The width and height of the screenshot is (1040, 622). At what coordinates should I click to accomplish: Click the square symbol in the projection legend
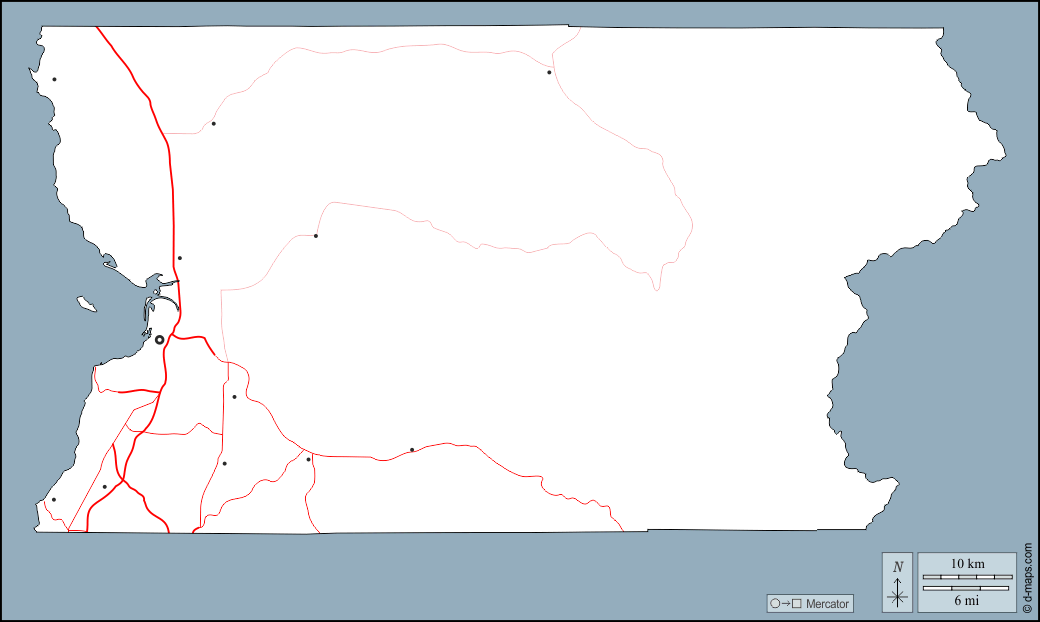797,604
